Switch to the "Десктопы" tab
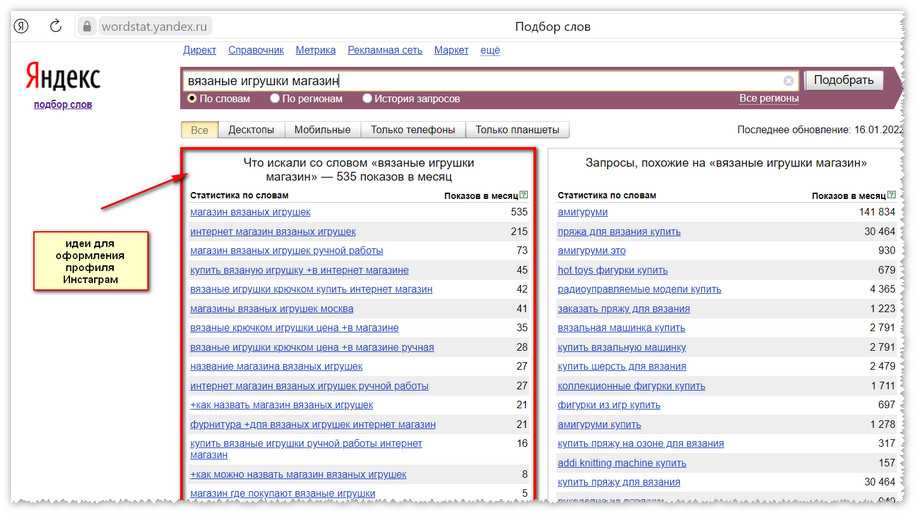Image resolution: width=922 pixels, height=520 pixels. [x=251, y=130]
